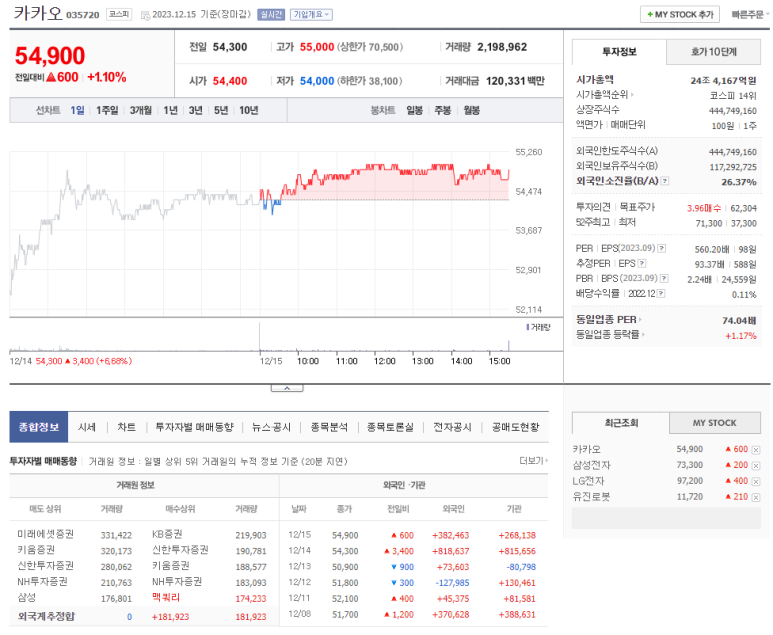Click the MY STOCK 추가 button

click(680, 14)
